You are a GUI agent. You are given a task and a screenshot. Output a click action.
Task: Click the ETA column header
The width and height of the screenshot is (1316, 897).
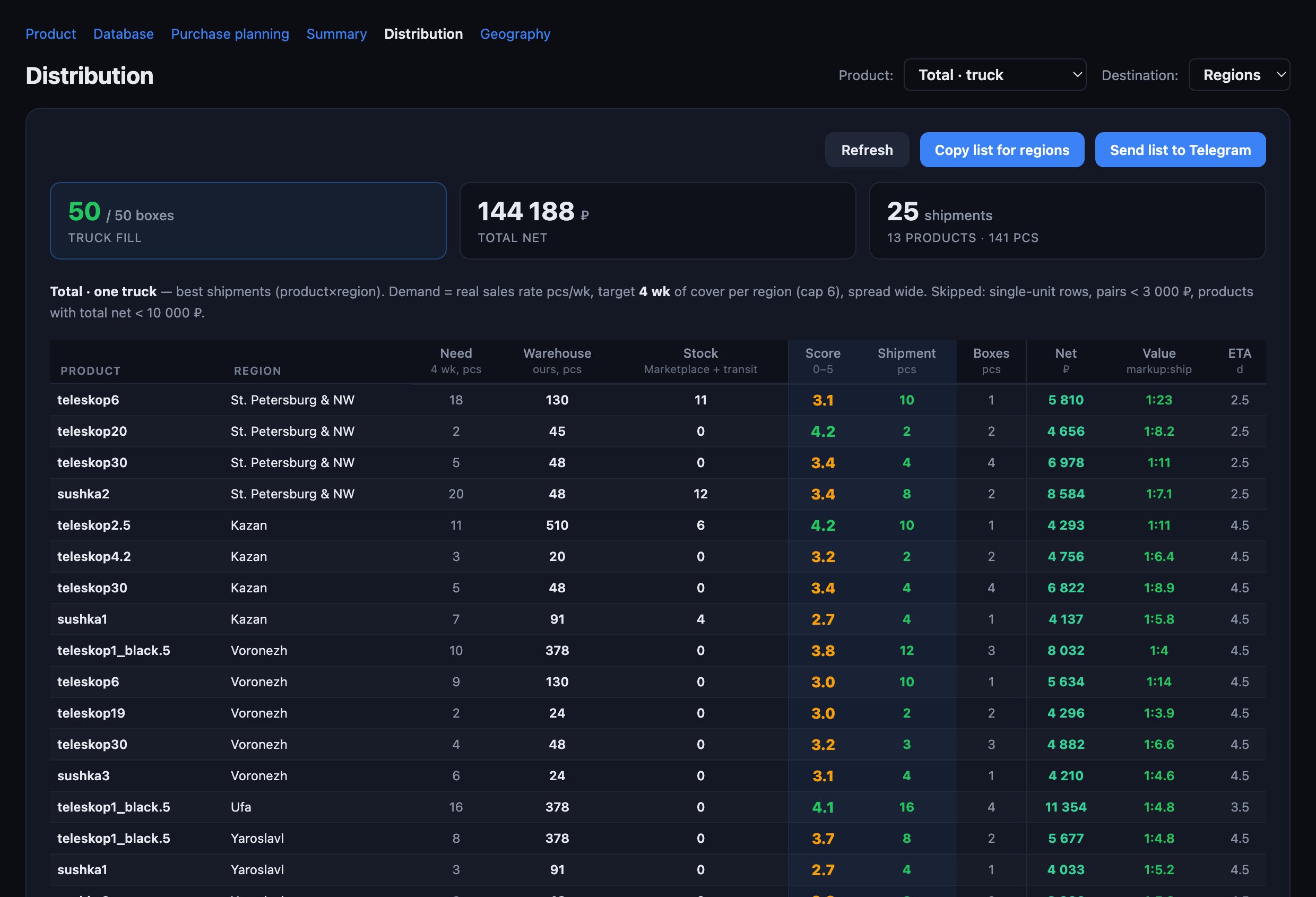(1239, 361)
